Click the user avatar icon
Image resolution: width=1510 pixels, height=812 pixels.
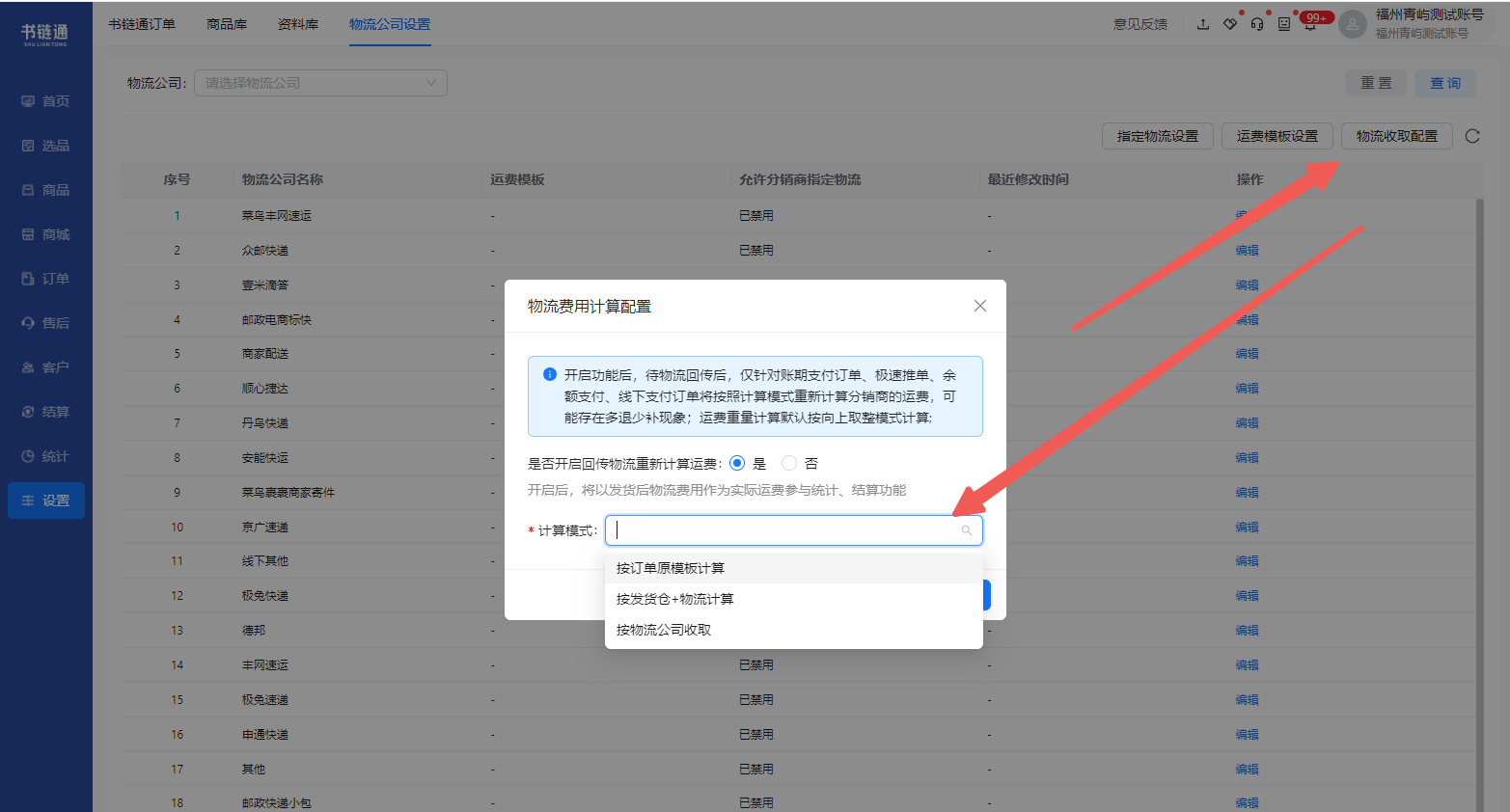point(1353,25)
